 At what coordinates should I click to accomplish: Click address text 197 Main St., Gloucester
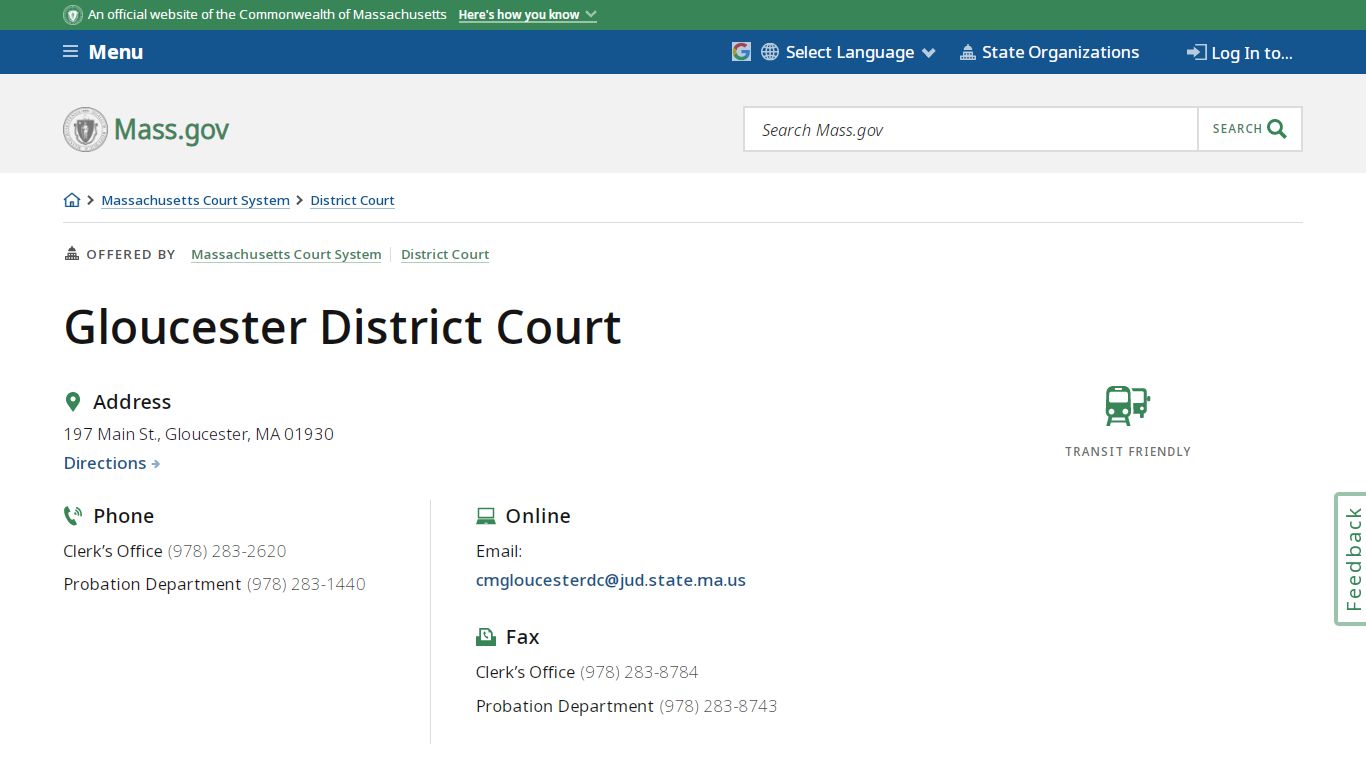click(x=199, y=434)
